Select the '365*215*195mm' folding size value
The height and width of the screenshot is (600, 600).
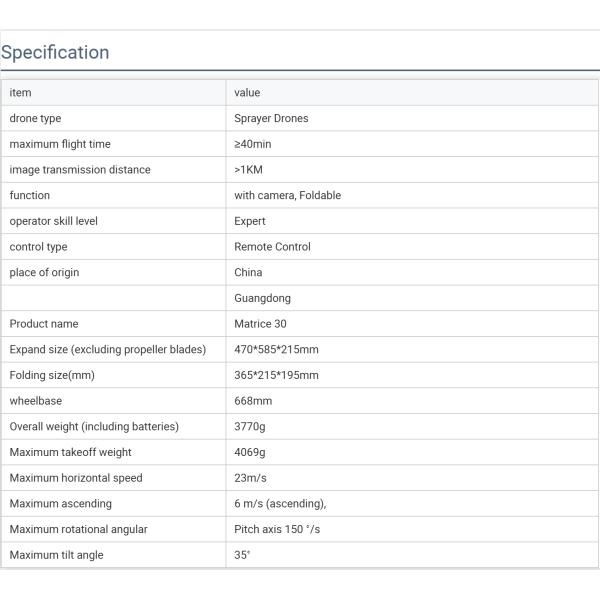pos(276,375)
